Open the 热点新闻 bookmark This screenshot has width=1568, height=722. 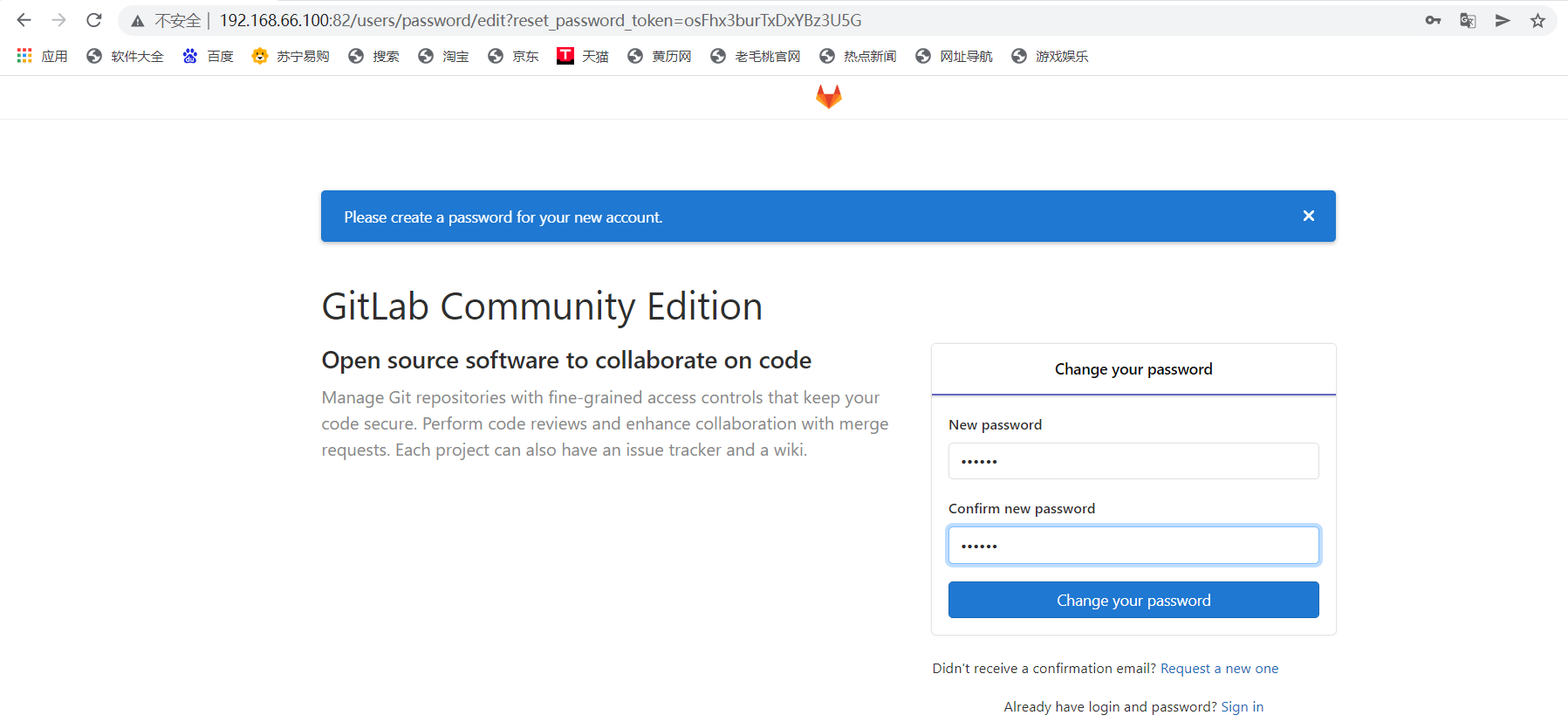(858, 56)
